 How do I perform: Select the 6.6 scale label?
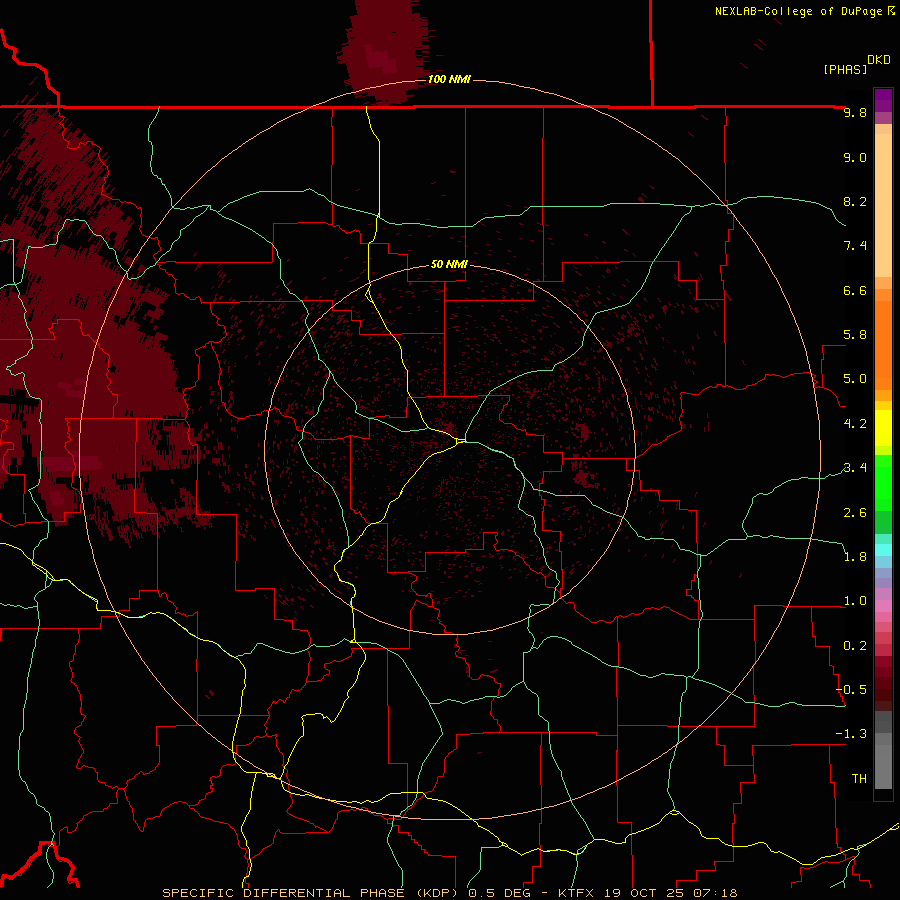click(855, 290)
